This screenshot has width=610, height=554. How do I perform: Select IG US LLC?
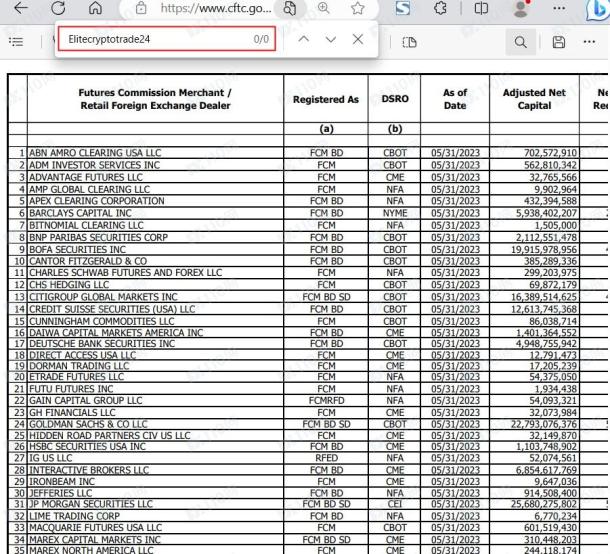pos(51,458)
